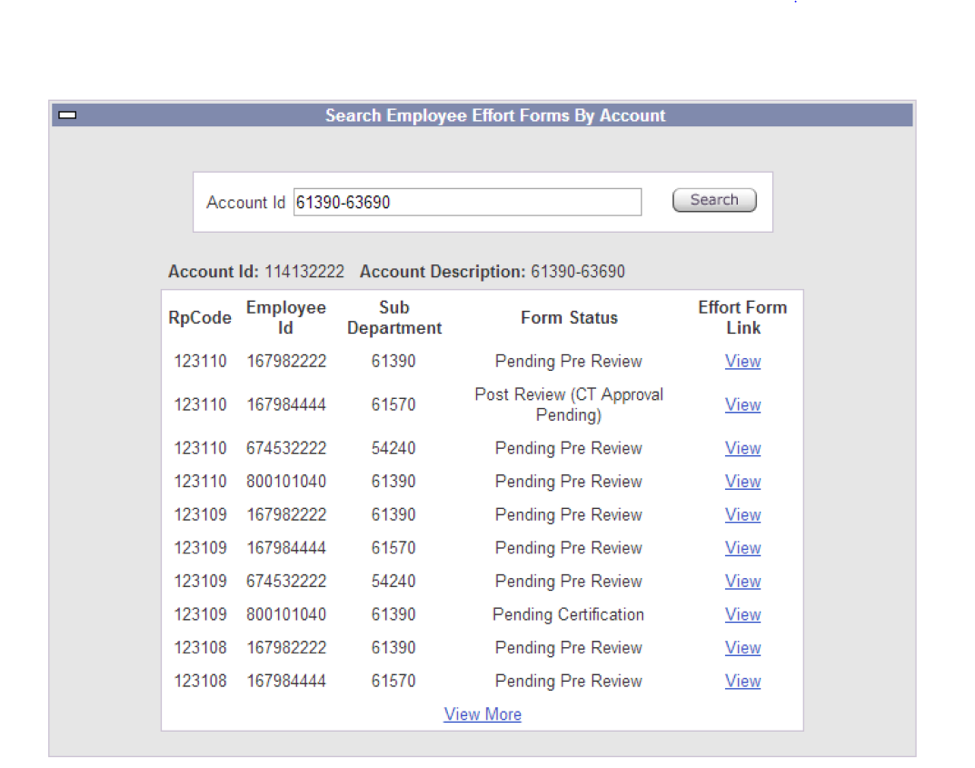Screen dimensions: 975x768
Task: Open View link for 123109, employee 167982222
Action: click(x=742, y=515)
